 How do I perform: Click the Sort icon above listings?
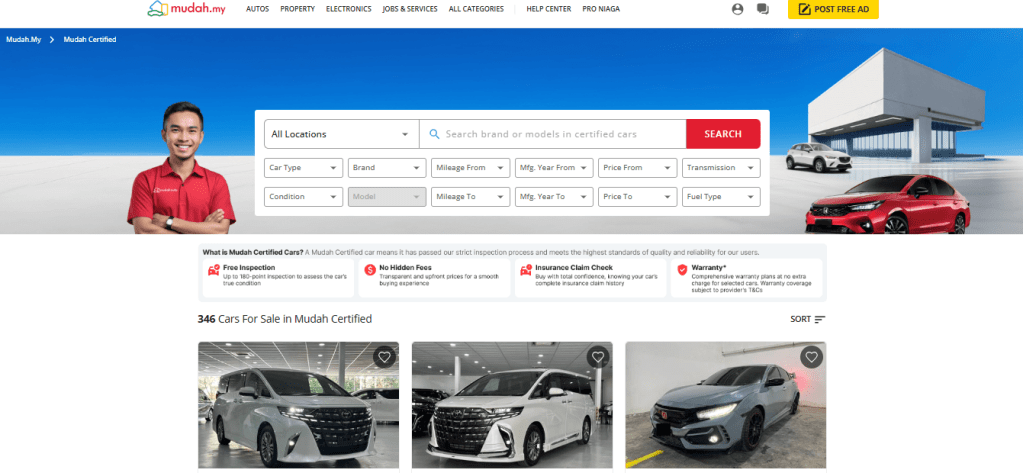[819, 319]
